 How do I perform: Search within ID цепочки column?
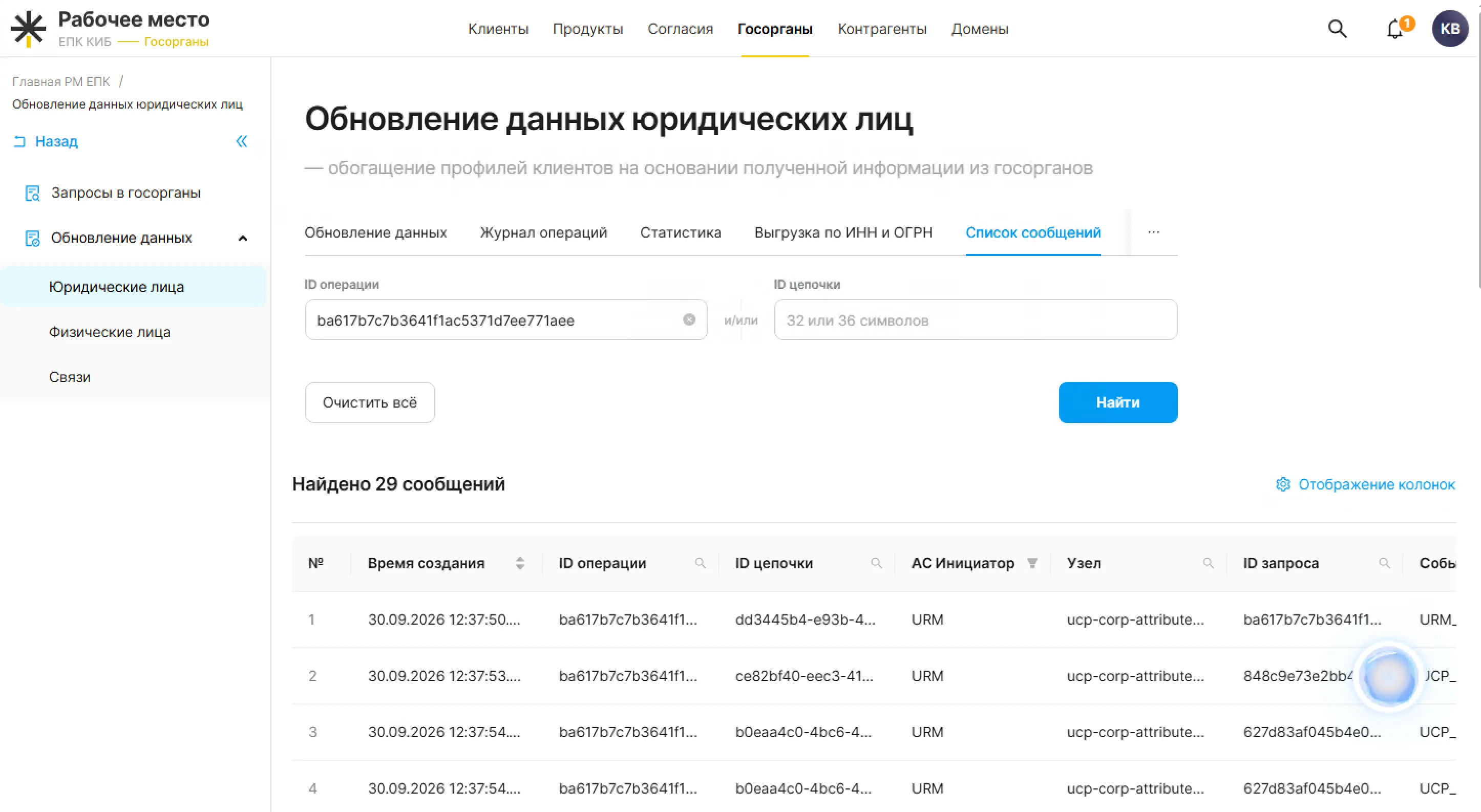[x=876, y=563]
